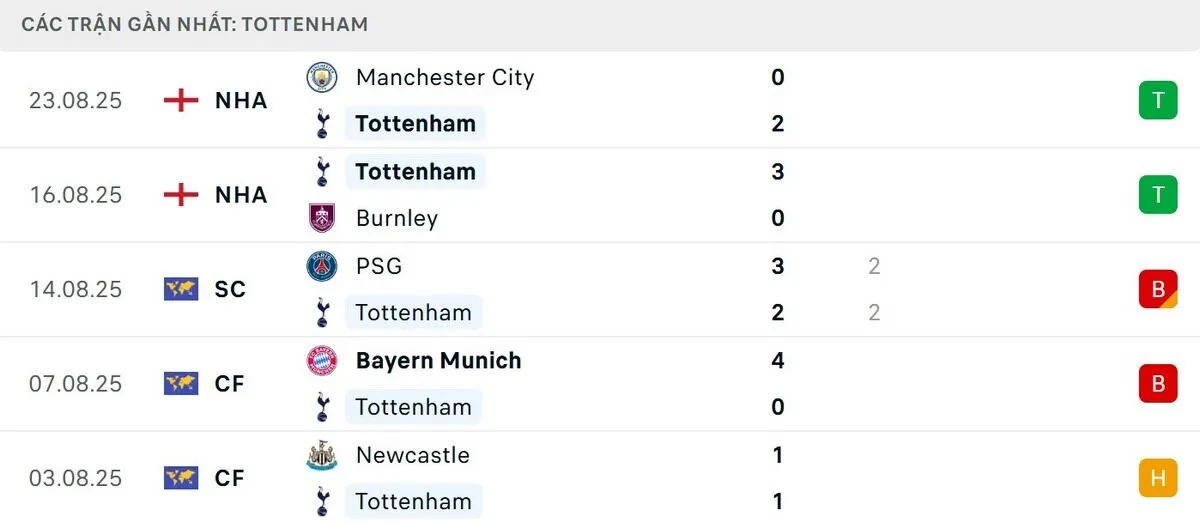Click the CF competition label for 07.08.25
This screenshot has width=1200, height=523.
pos(230,383)
